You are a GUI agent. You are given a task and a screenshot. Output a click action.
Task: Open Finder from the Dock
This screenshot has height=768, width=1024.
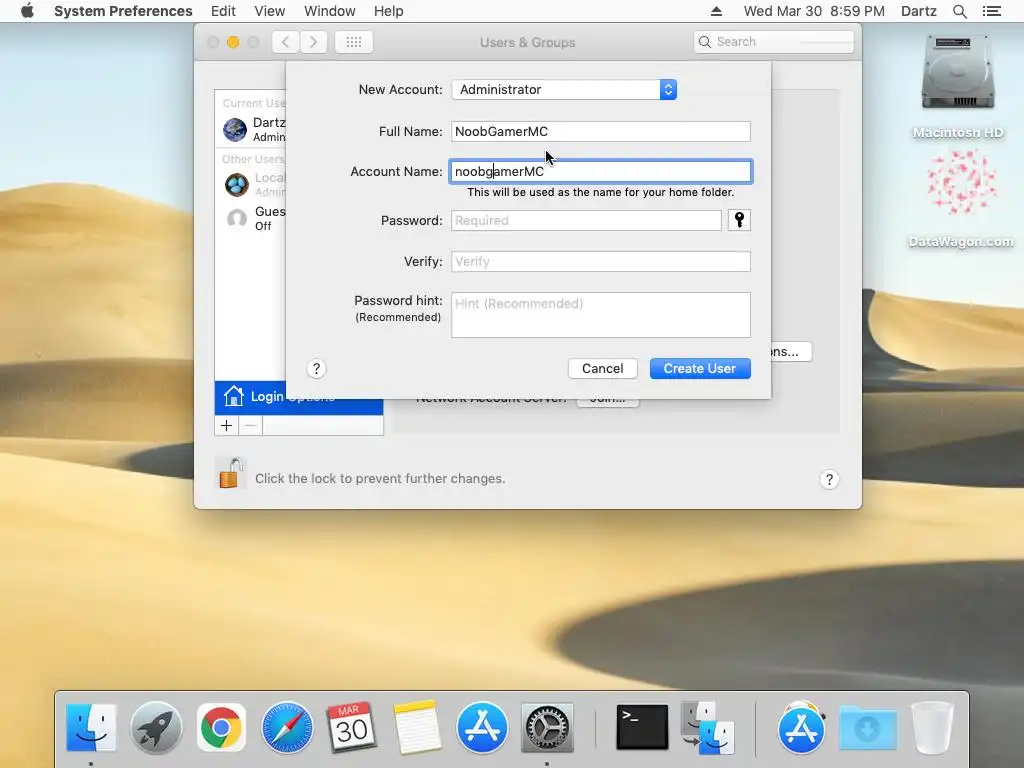pyautogui.click(x=91, y=728)
